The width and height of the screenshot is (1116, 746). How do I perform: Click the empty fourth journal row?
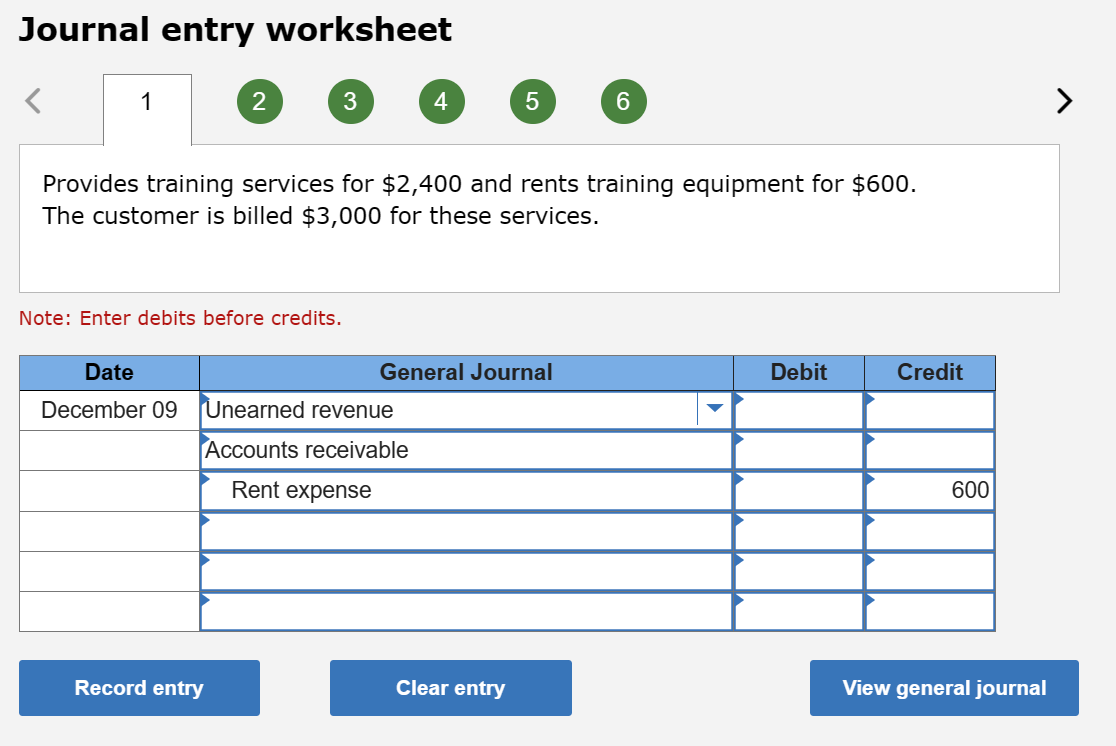pos(465,530)
